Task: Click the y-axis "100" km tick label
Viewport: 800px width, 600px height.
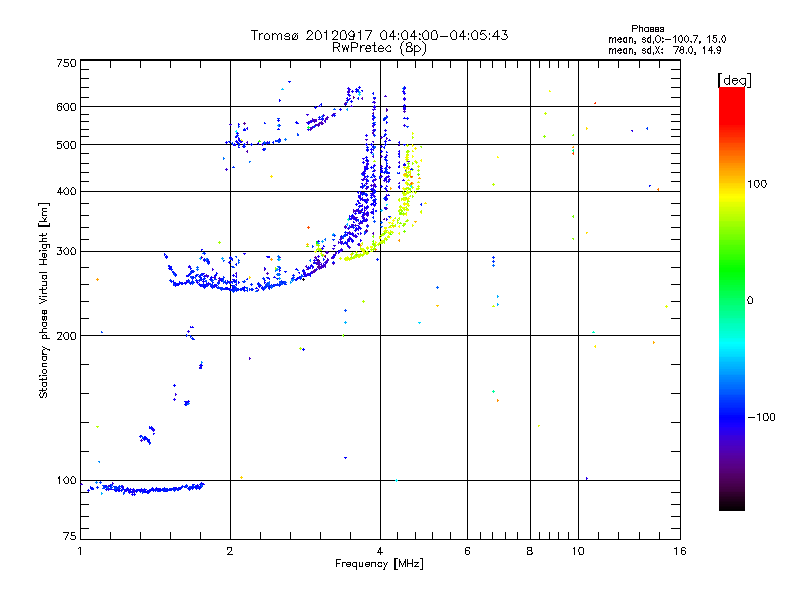Action: tap(66, 481)
